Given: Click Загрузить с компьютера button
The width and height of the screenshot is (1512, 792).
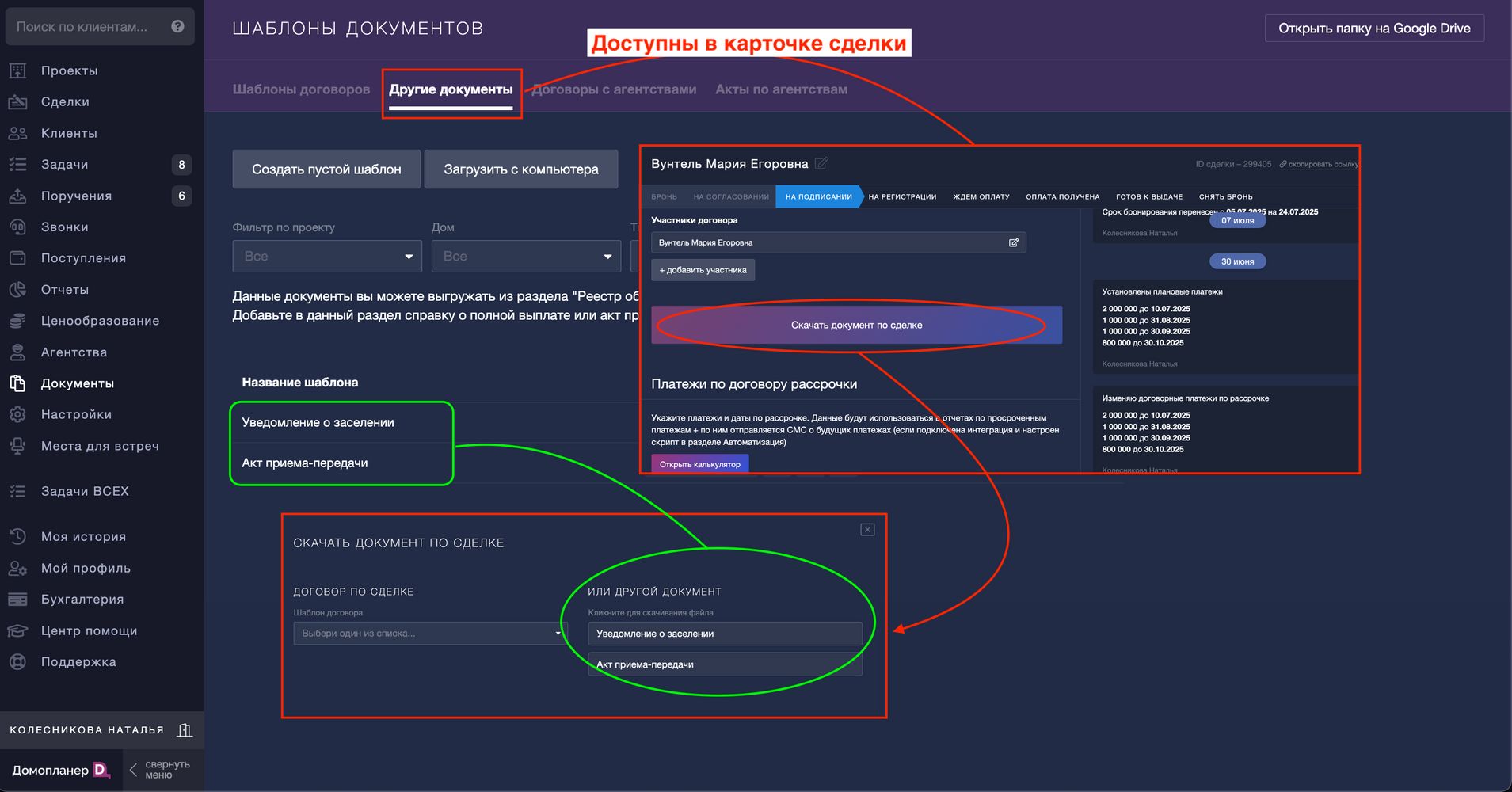Looking at the screenshot, I should (x=521, y=169).
